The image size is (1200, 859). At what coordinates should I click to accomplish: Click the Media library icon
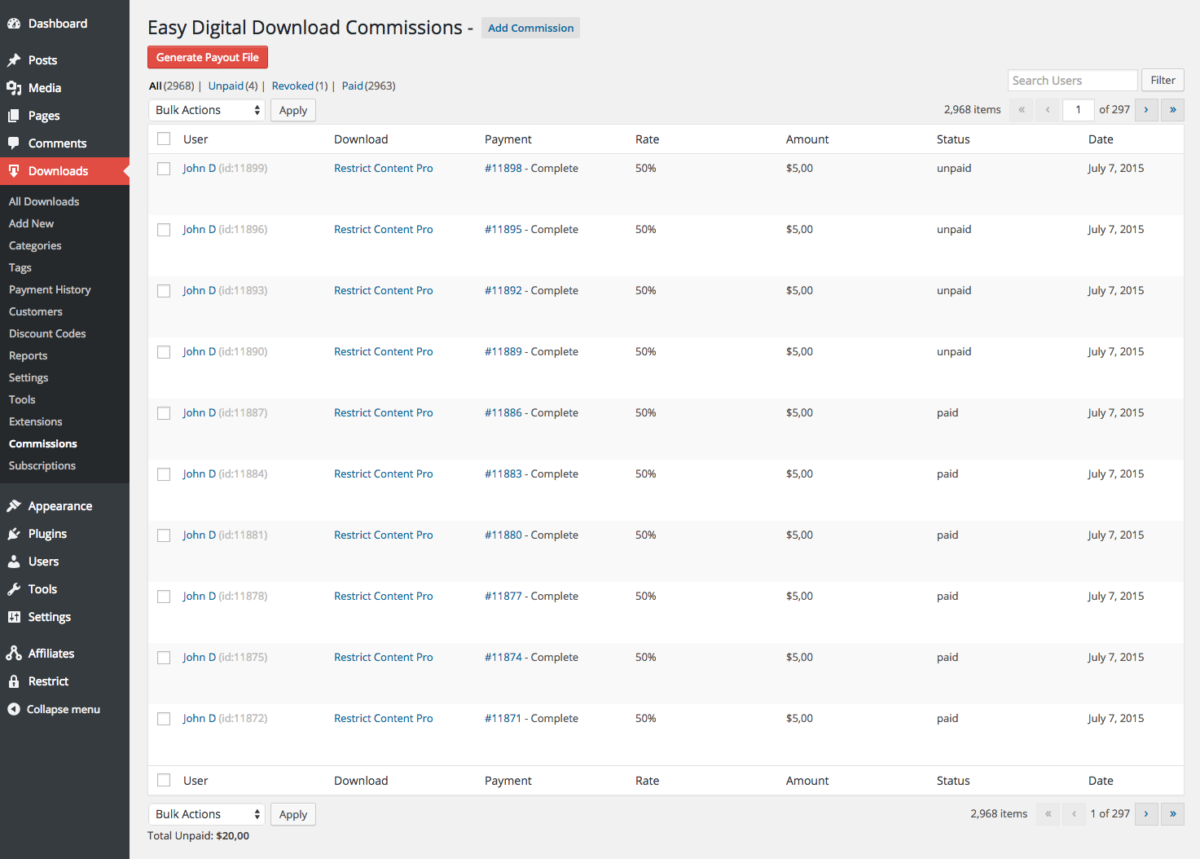tap(14, 88)
